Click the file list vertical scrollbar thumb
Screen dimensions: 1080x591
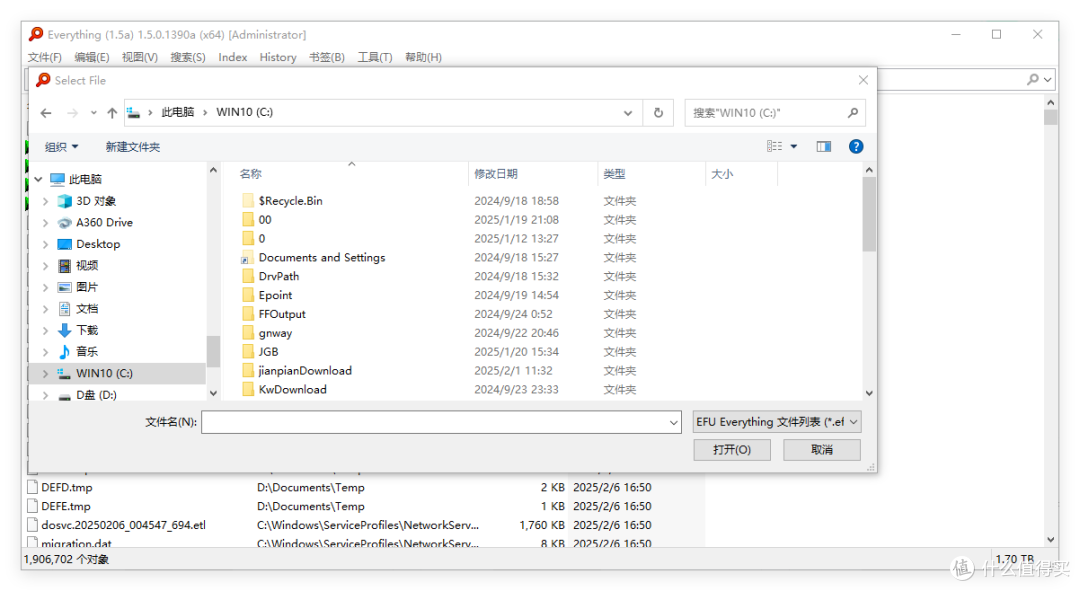tap(869, 214)
